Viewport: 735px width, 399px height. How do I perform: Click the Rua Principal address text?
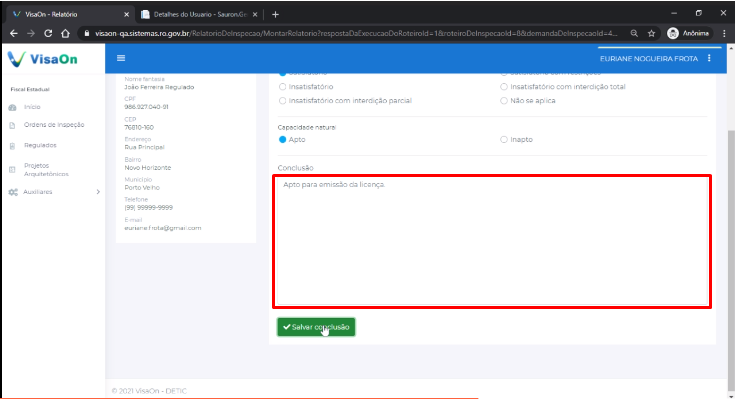tap(144, 147)
